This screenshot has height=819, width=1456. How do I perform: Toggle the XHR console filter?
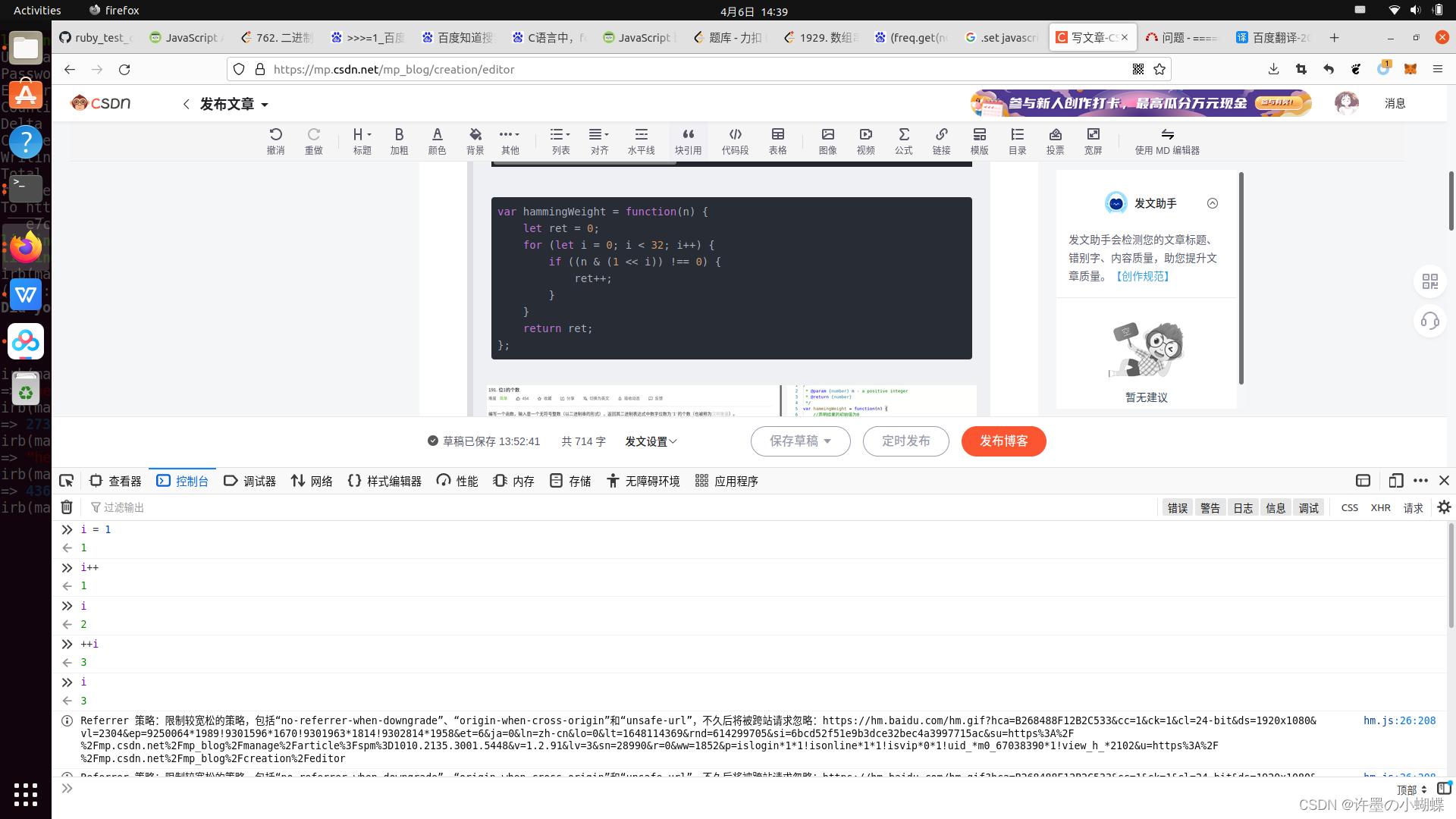1380,508
